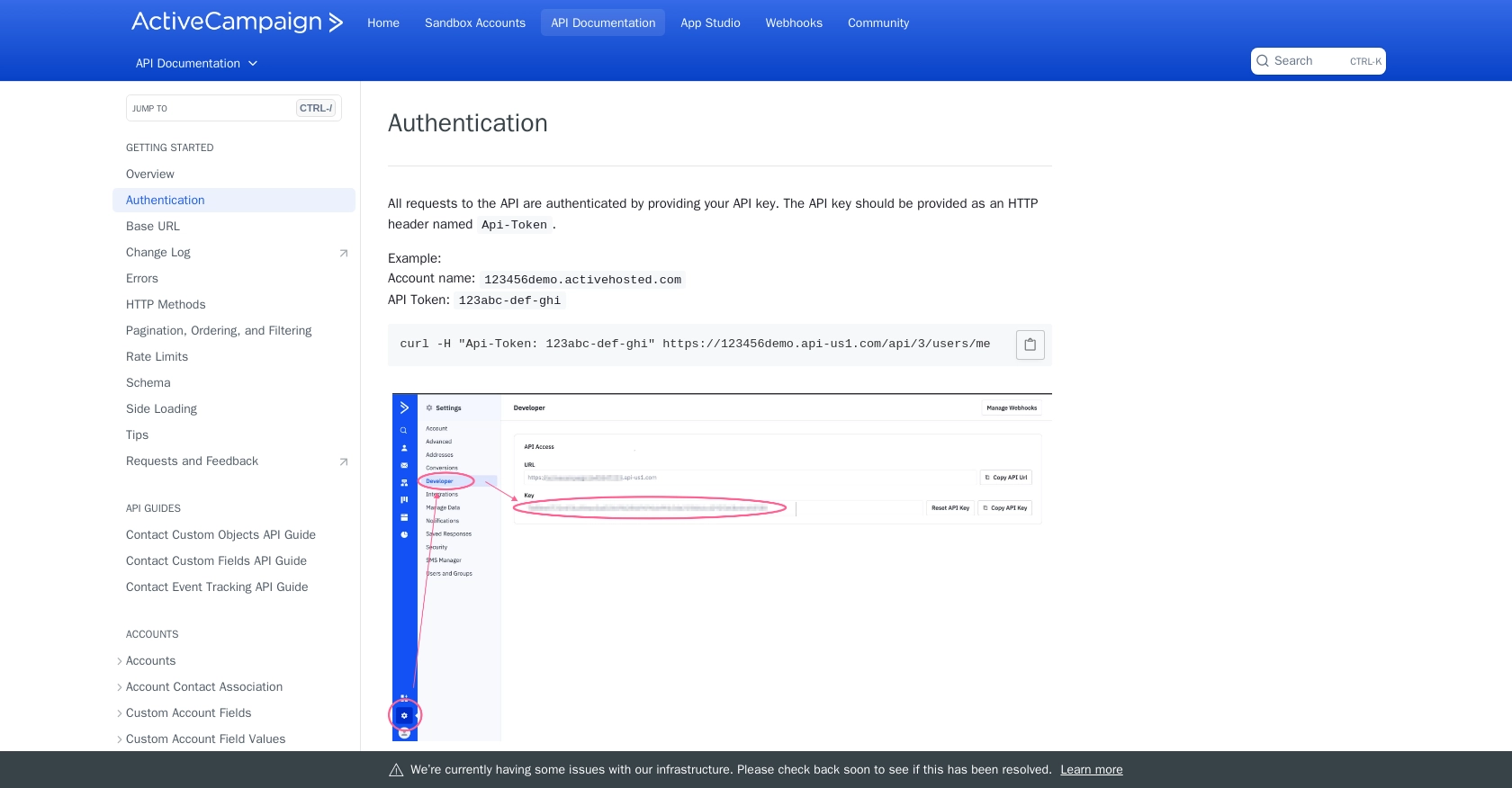Viewport: 1512px width, 788px height.
Task: Click Learn more in the infrastructure banner
Action: pyautogui.click(x=1091, y=770)
